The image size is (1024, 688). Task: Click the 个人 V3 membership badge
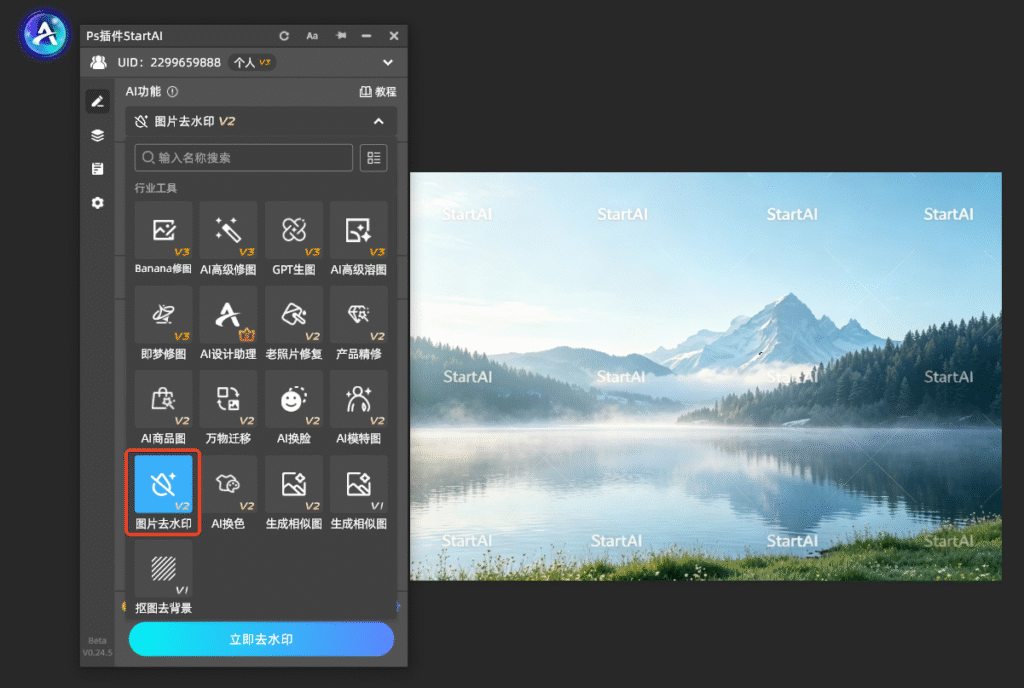click(252, 63)
